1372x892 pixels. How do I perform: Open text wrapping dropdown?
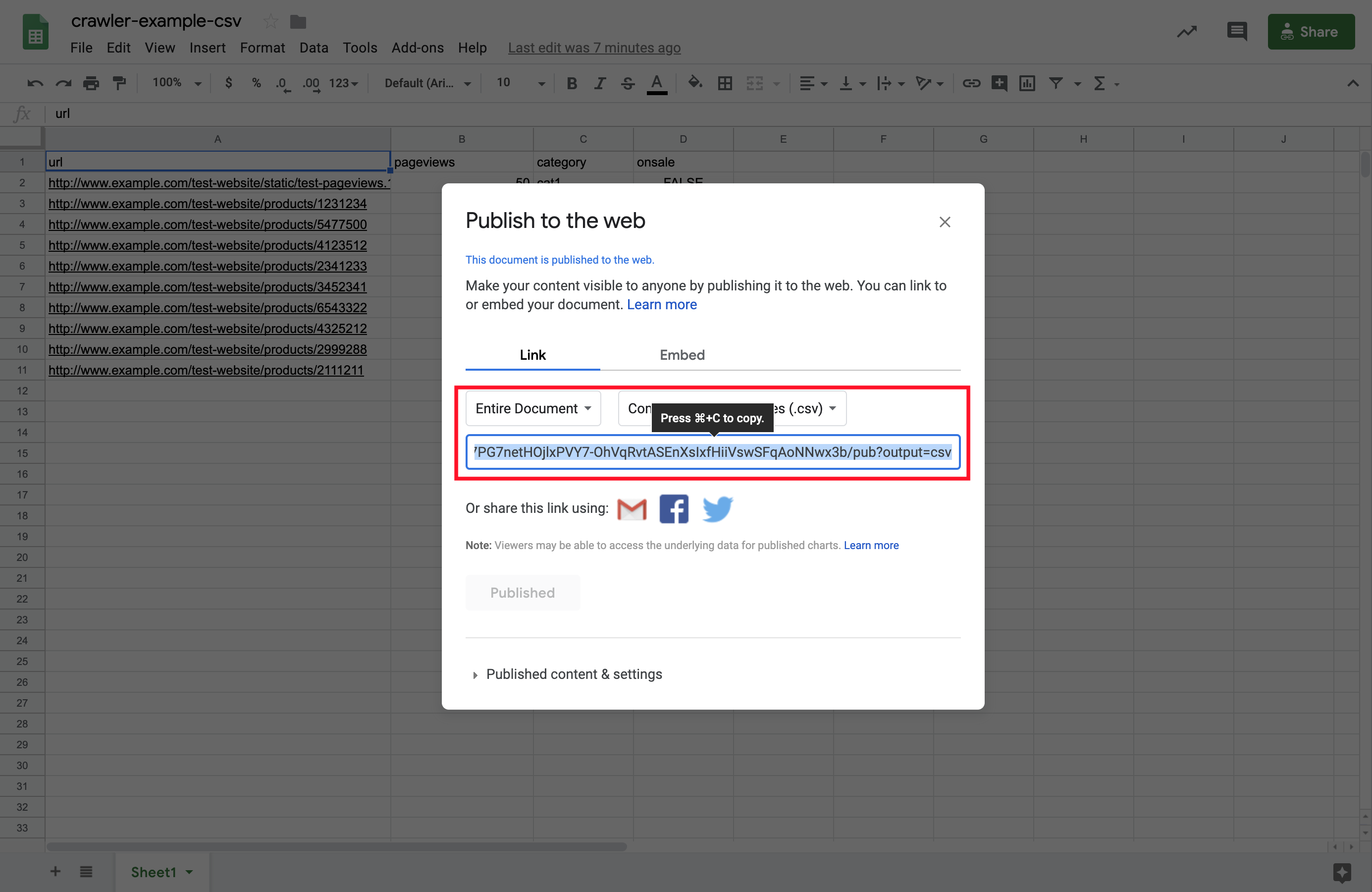891,83
